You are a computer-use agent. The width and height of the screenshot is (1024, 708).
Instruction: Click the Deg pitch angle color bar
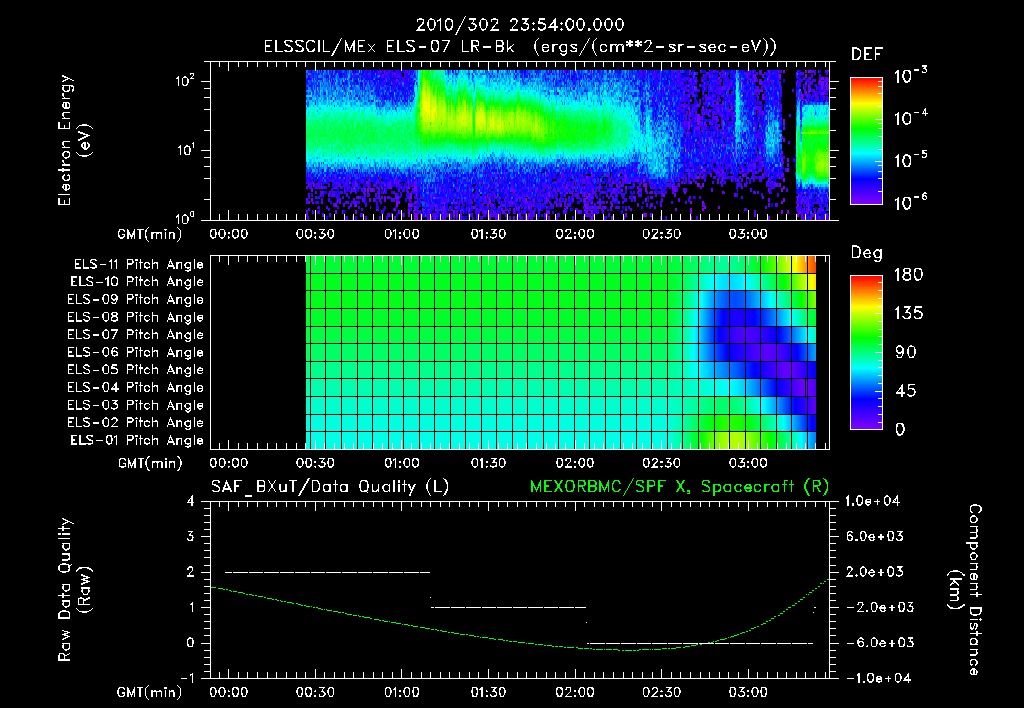pos(866,352)
